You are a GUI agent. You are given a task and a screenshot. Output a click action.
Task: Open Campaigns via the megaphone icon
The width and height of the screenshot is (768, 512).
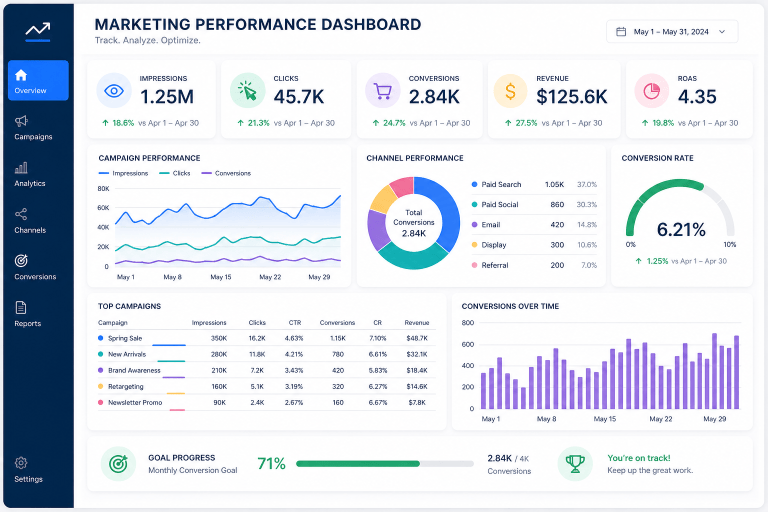pyautogui.click(x=21, y=121)
